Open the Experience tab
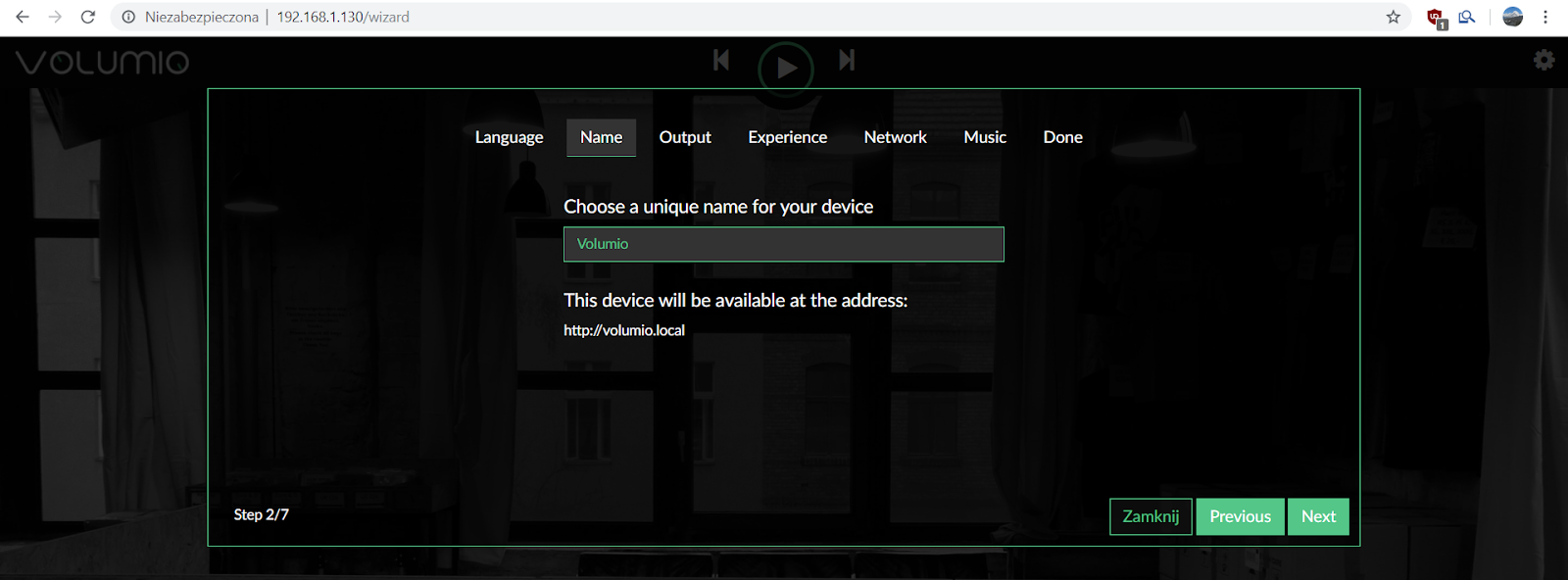1568x580 pixels. (x=788, y=137)
